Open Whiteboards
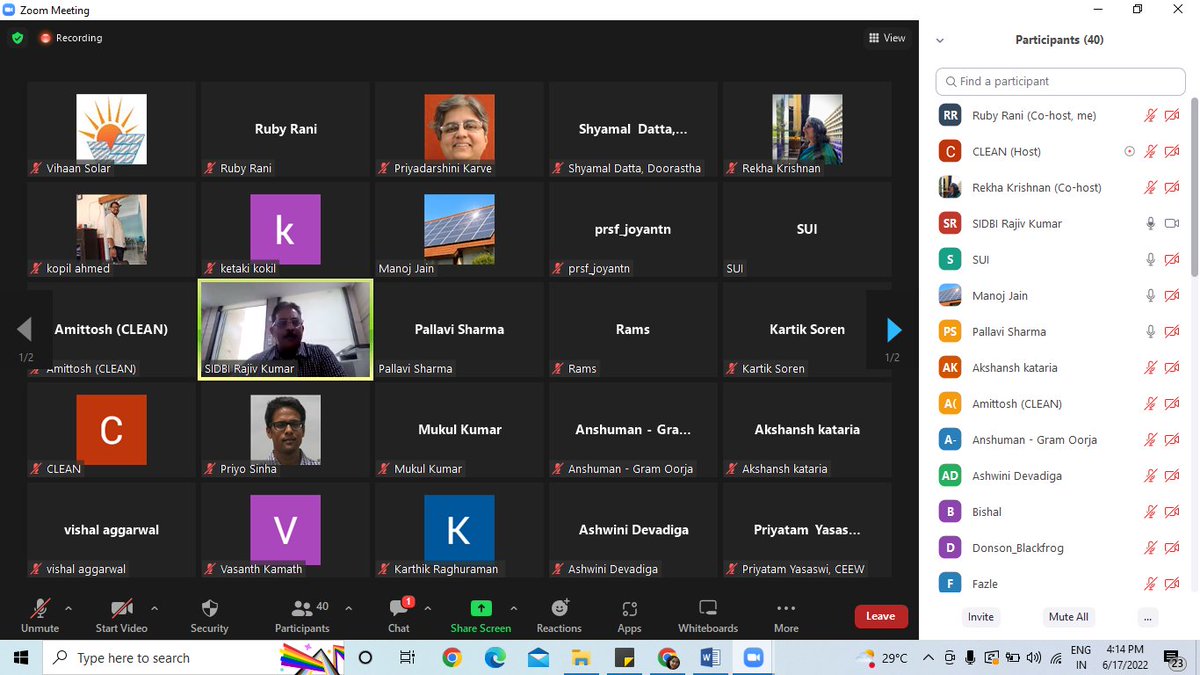Screen dimensions: 1200x675 (708, 615)
